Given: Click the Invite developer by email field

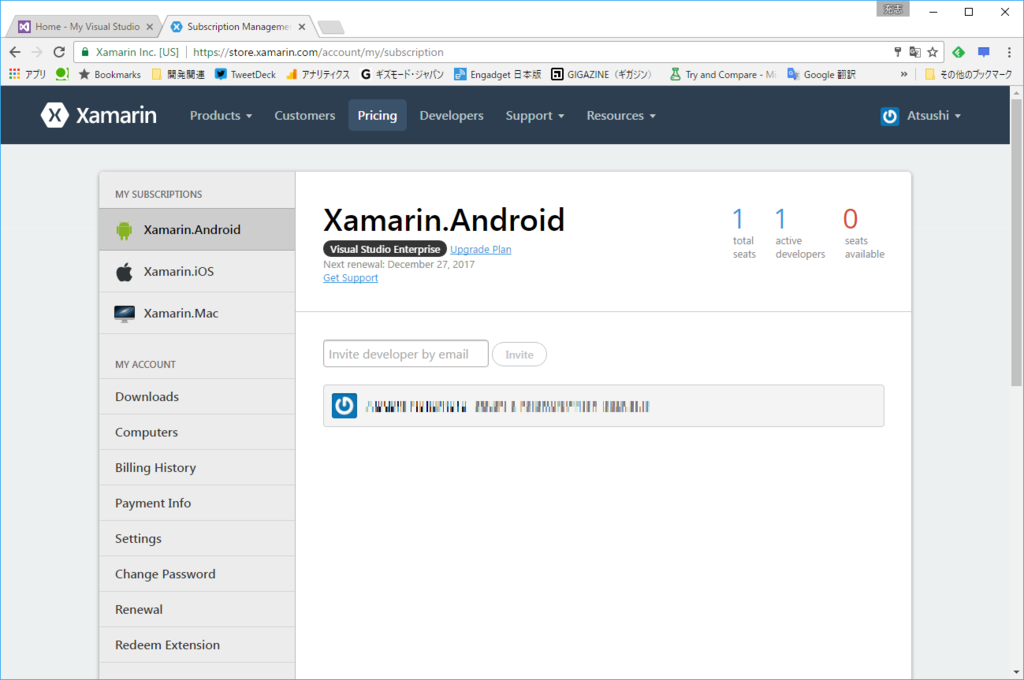Looking at the screenshot, I should [406, 353].
